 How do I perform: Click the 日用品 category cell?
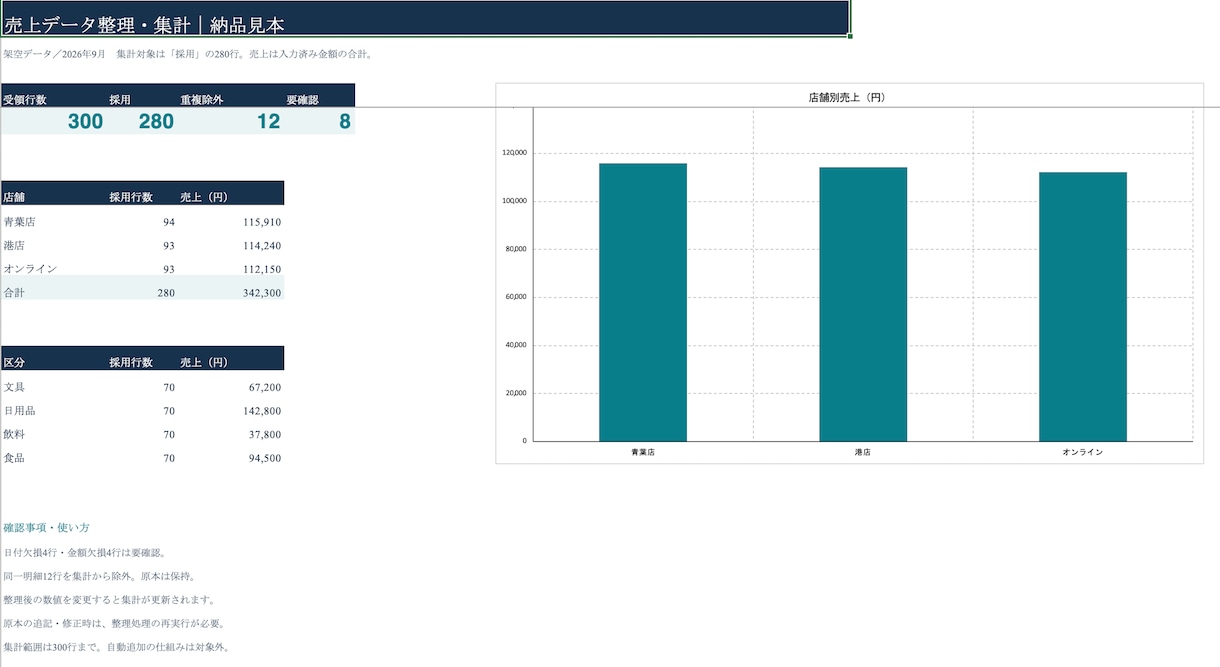(19, 411)
